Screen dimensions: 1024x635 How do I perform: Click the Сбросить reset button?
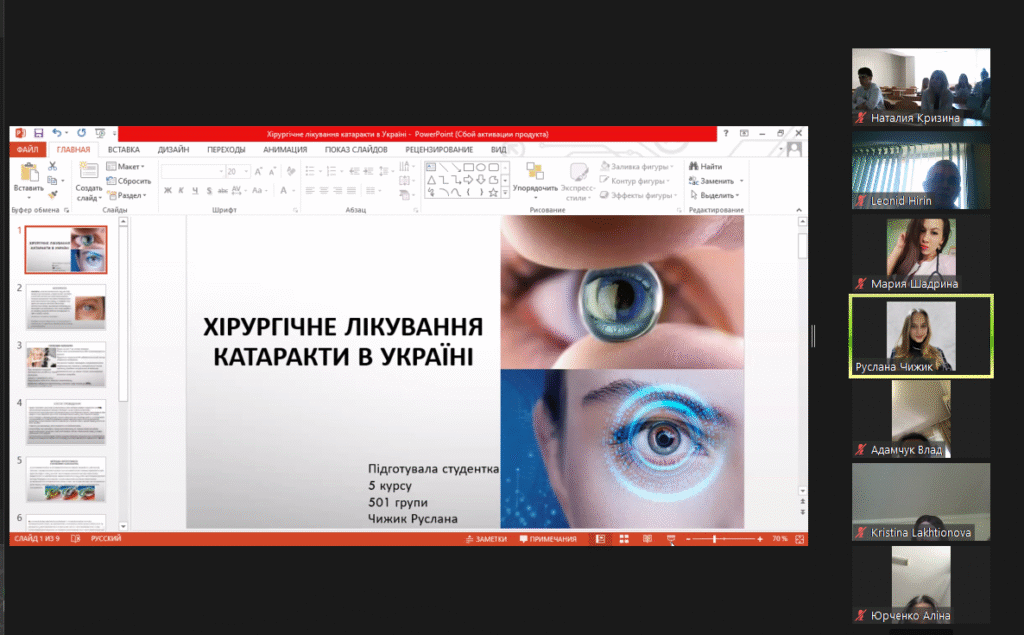click(129, 181)
